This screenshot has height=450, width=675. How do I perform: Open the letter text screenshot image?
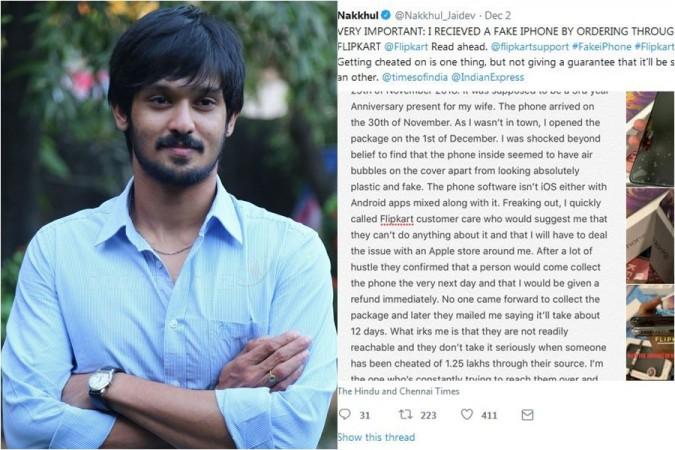coord(481,236)
